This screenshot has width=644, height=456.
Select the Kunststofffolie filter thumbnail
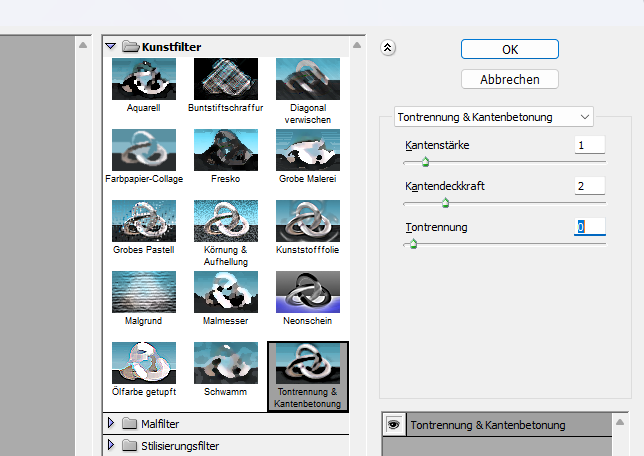[308, 221]
